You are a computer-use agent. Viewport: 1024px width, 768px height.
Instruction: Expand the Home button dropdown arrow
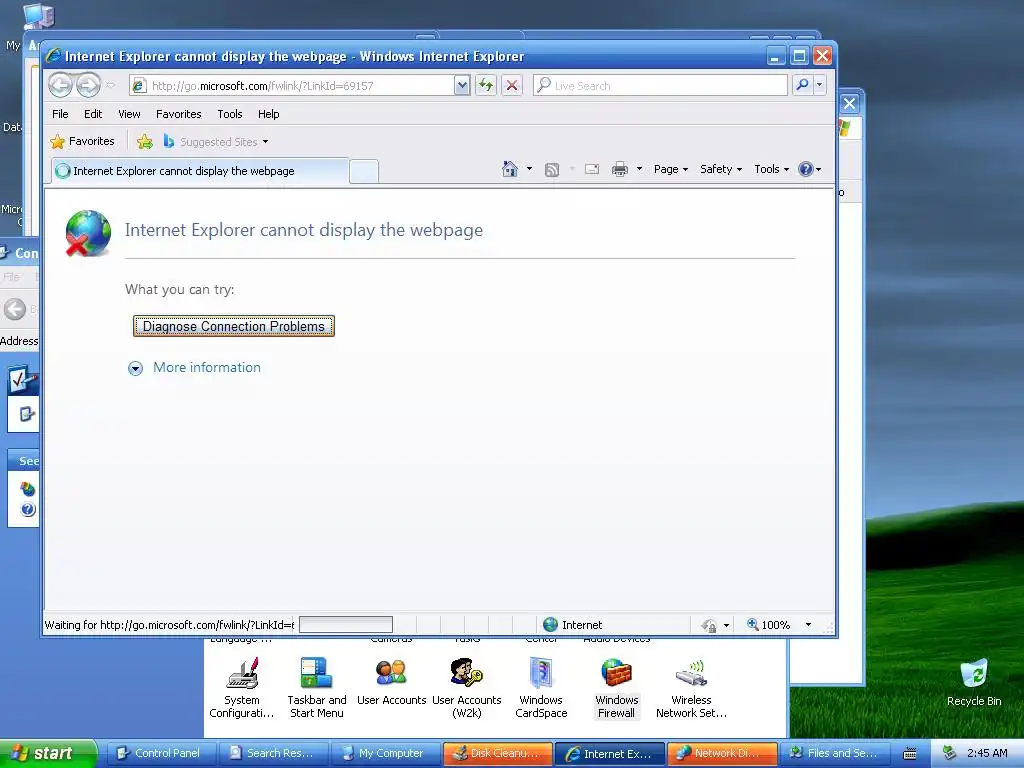point(529,169)
